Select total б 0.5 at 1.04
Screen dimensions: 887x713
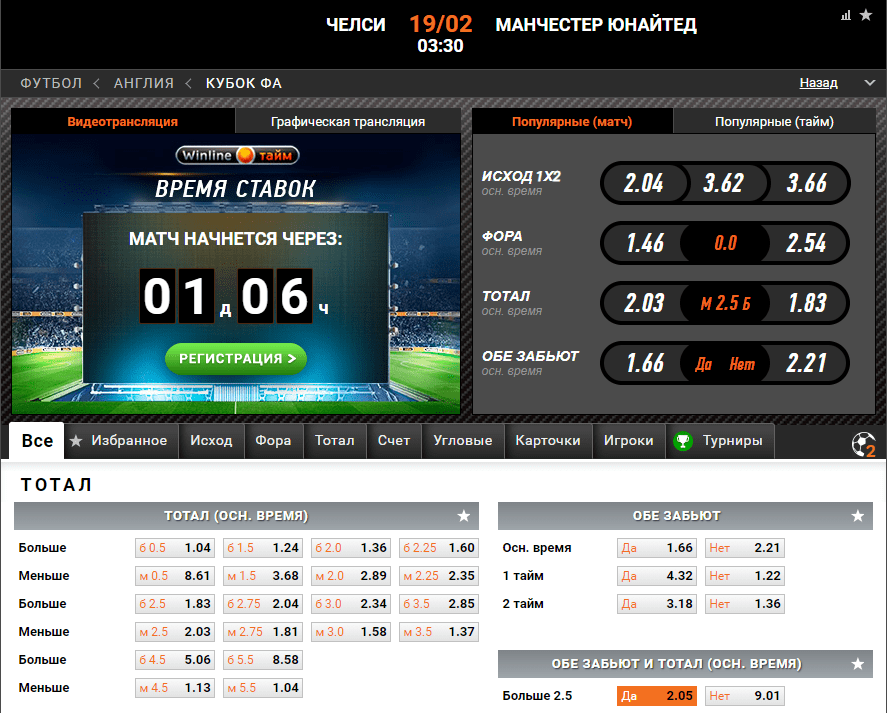(175, 548)
